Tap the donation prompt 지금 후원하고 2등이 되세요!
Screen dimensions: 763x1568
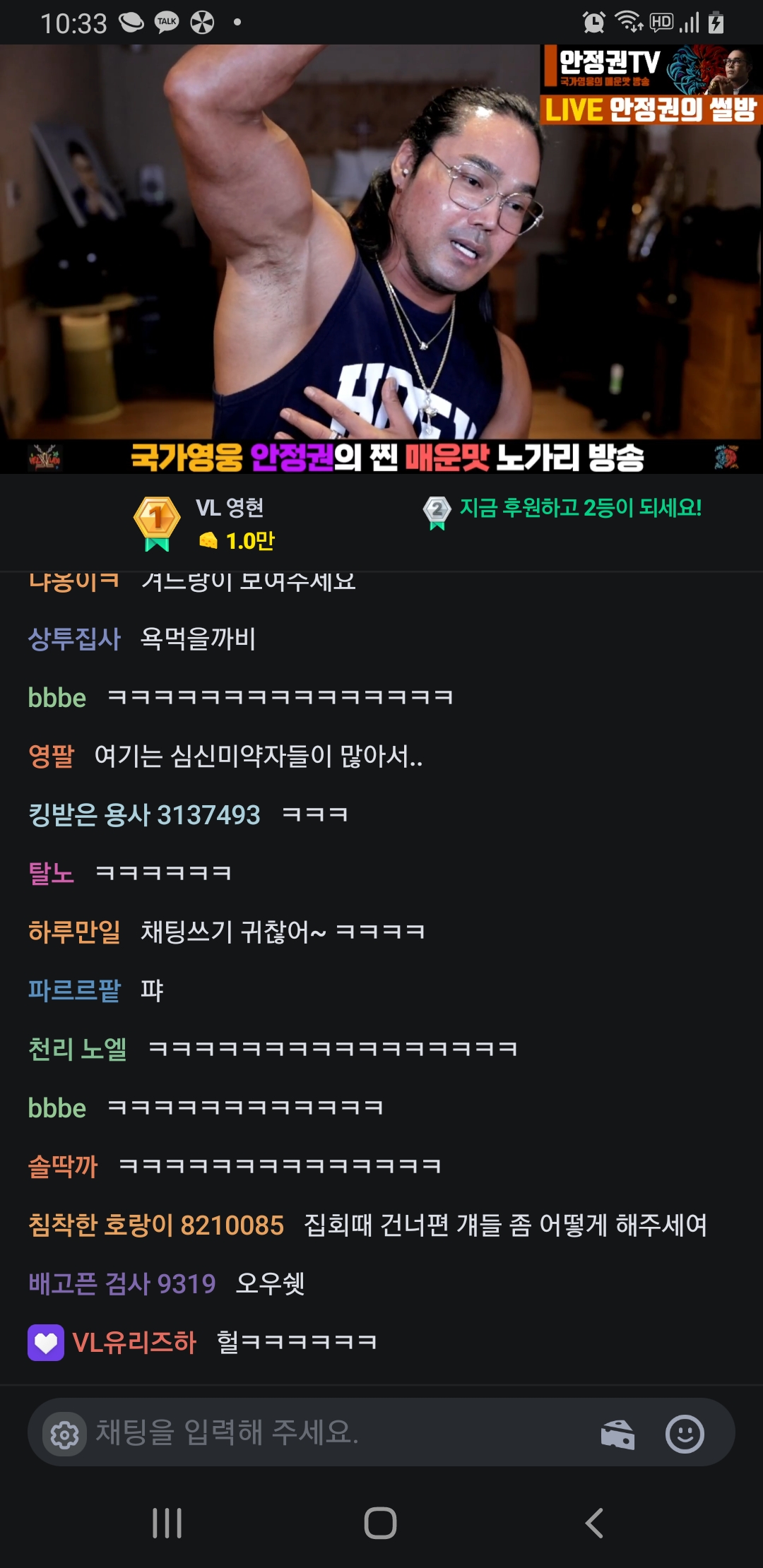(x=581, y=508)
